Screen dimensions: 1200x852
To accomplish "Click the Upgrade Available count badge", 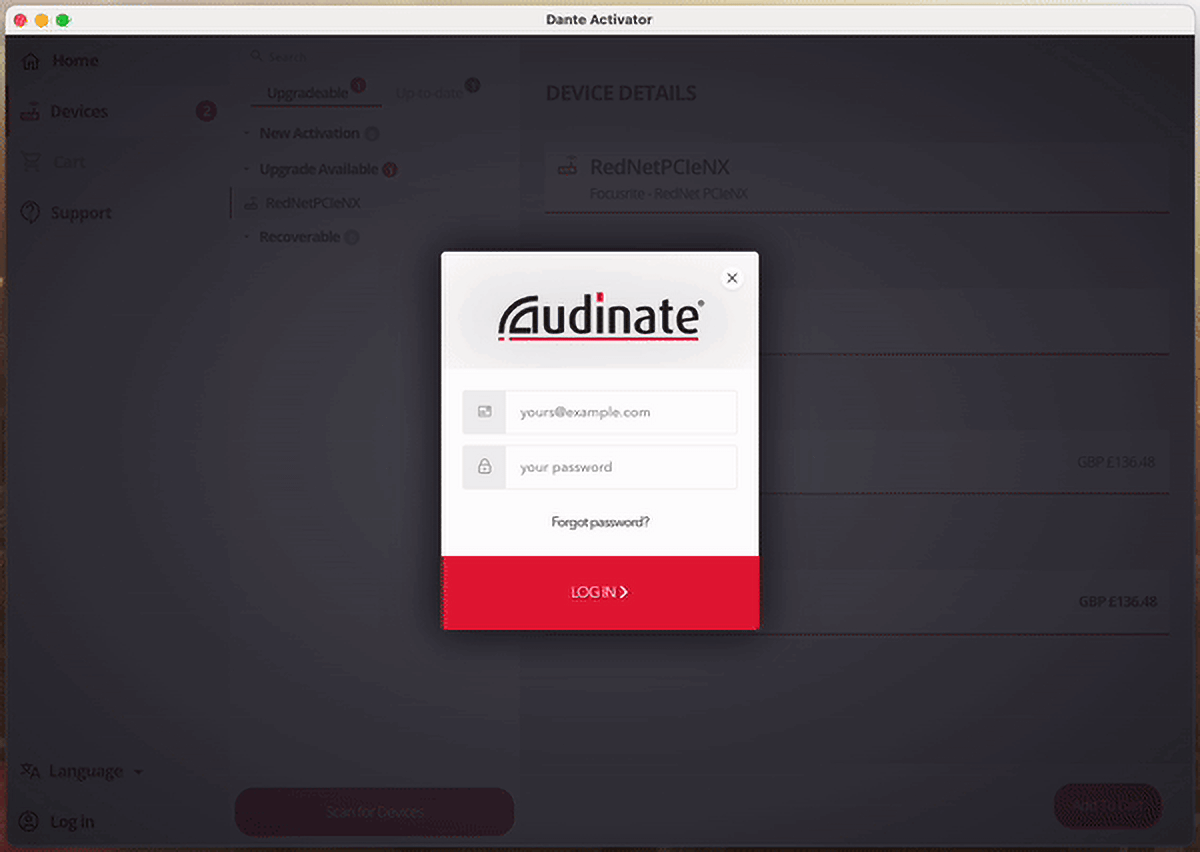I will (x=390, y=170).
